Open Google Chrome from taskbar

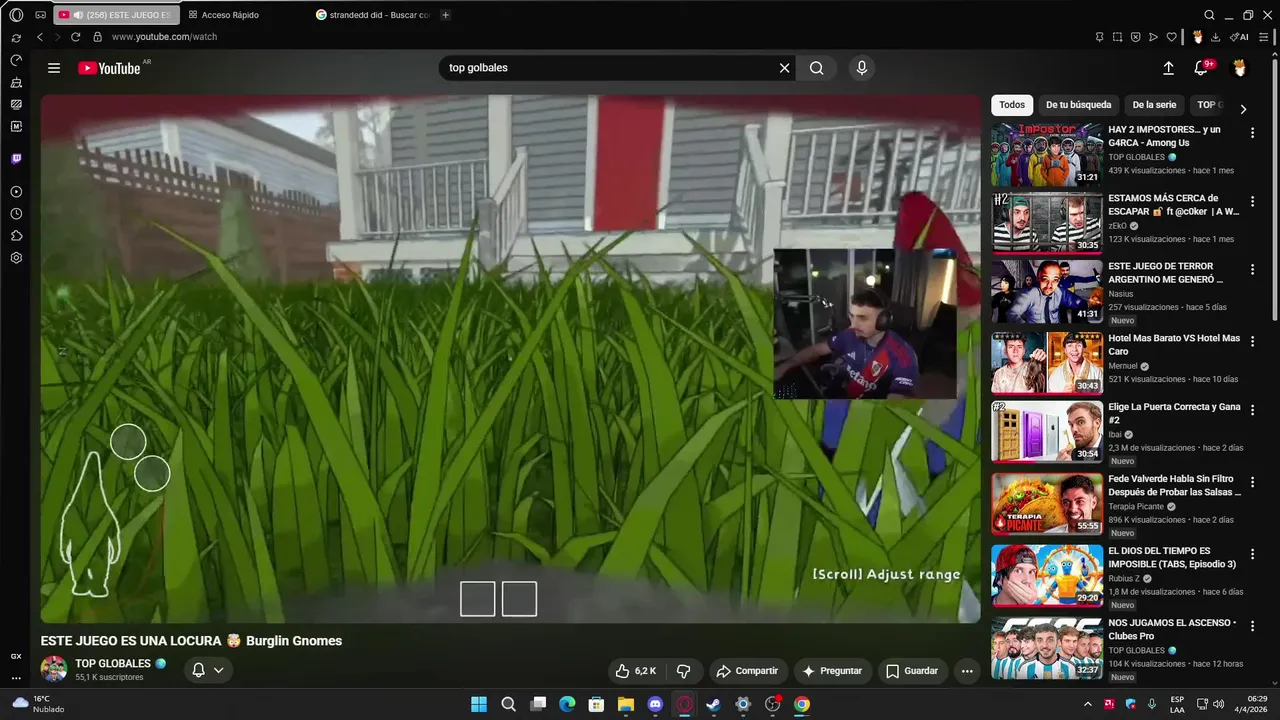802,704
